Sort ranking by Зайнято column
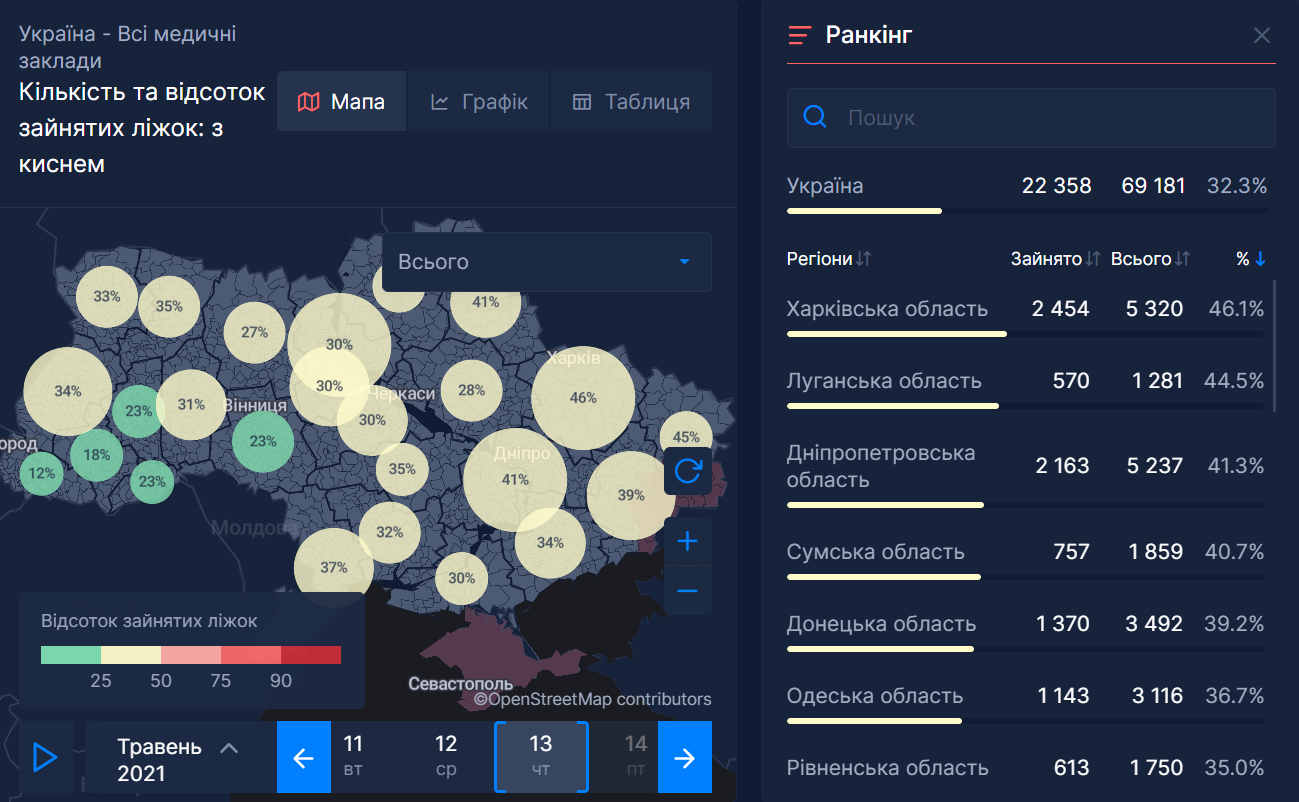The width and height of the screenshot is (1299, 802). [x=1056, y=259]
